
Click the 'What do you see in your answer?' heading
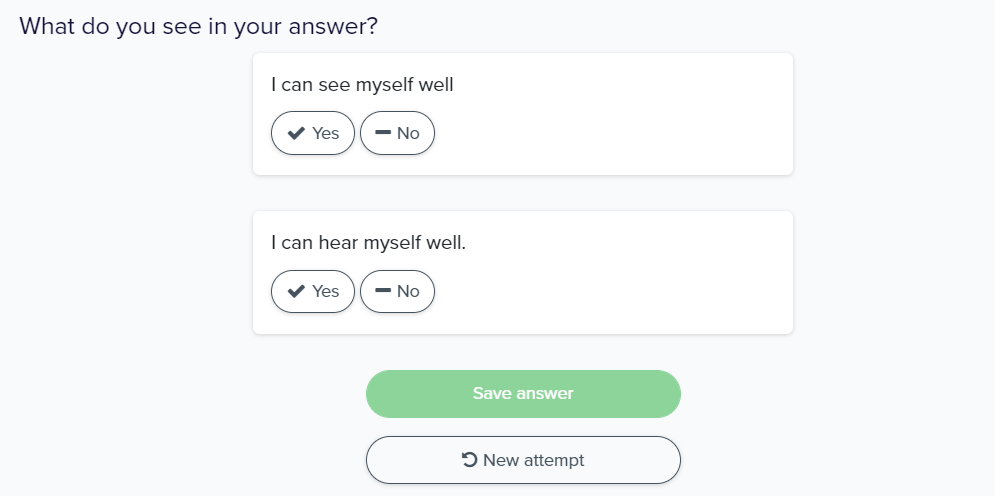click(198, 26)
